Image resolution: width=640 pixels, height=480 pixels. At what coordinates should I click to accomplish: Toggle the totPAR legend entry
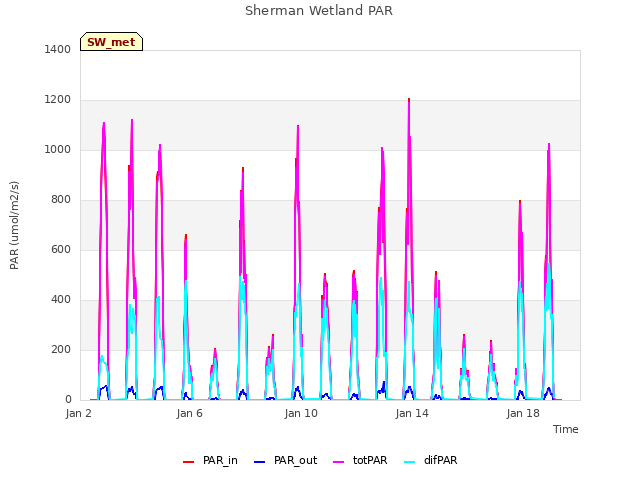[x=360, y=460]
